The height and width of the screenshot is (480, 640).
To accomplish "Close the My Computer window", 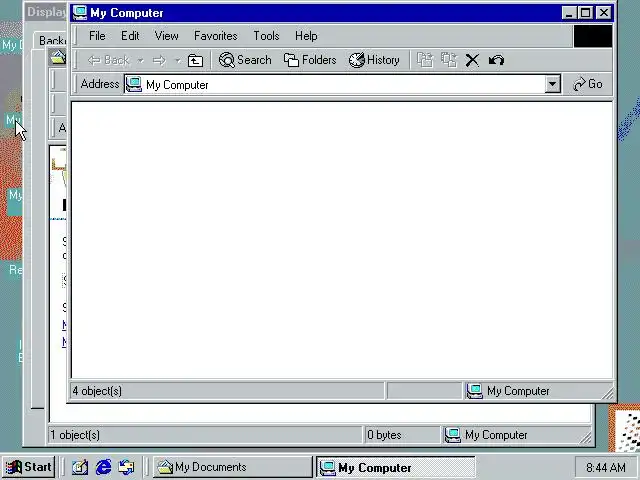I will tap(604, 13).
